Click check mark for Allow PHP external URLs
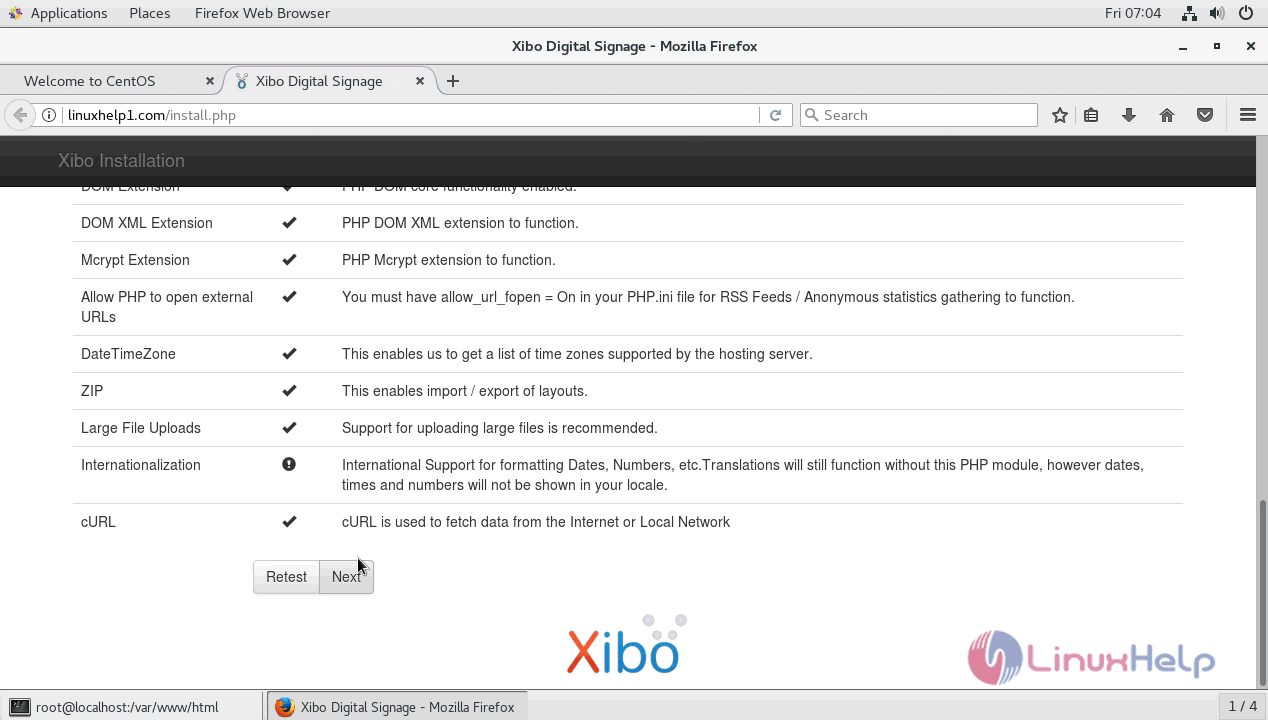Image resolution: width=1268 pixels, height=720 pixels. tap(289, 296)
